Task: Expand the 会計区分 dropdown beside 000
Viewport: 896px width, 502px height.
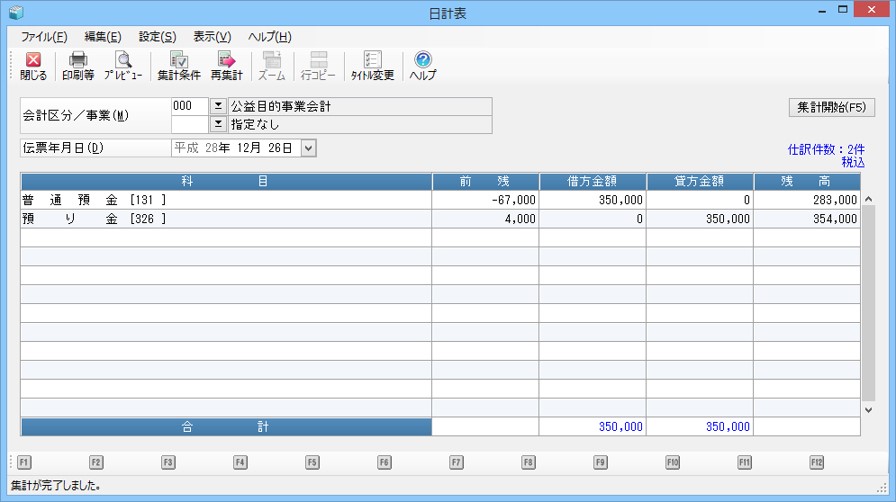Action: pos(218,106)
